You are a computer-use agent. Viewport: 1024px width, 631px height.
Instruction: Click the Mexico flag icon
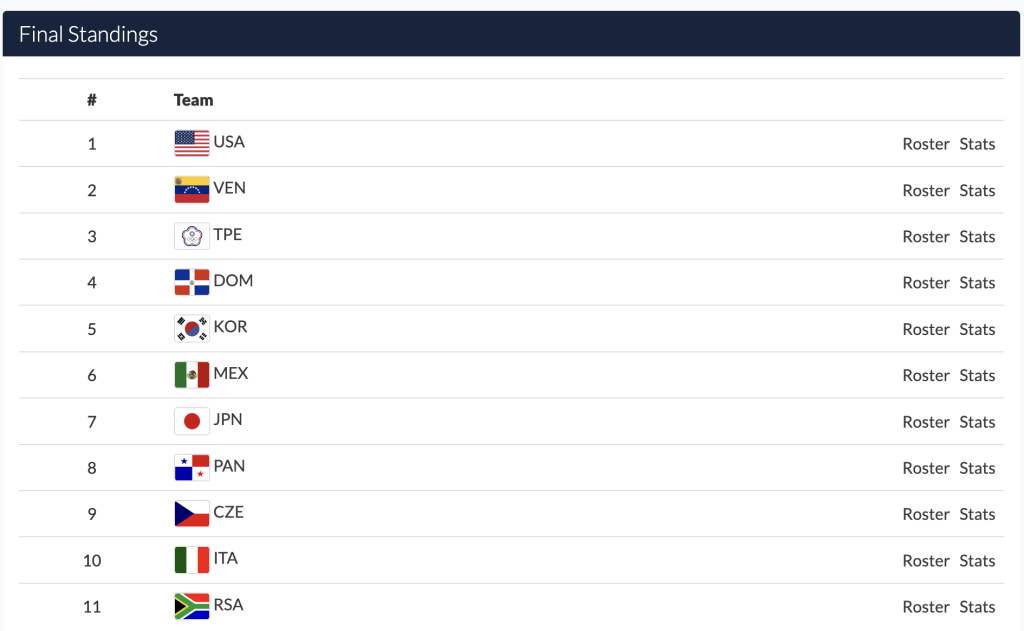192,375
